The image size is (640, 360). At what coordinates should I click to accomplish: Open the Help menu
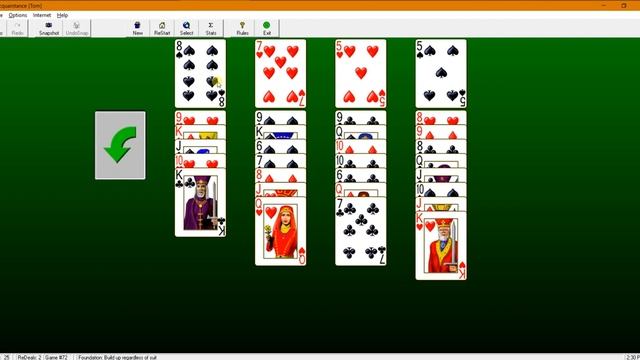pyautogui.click(x=62, y=15)
